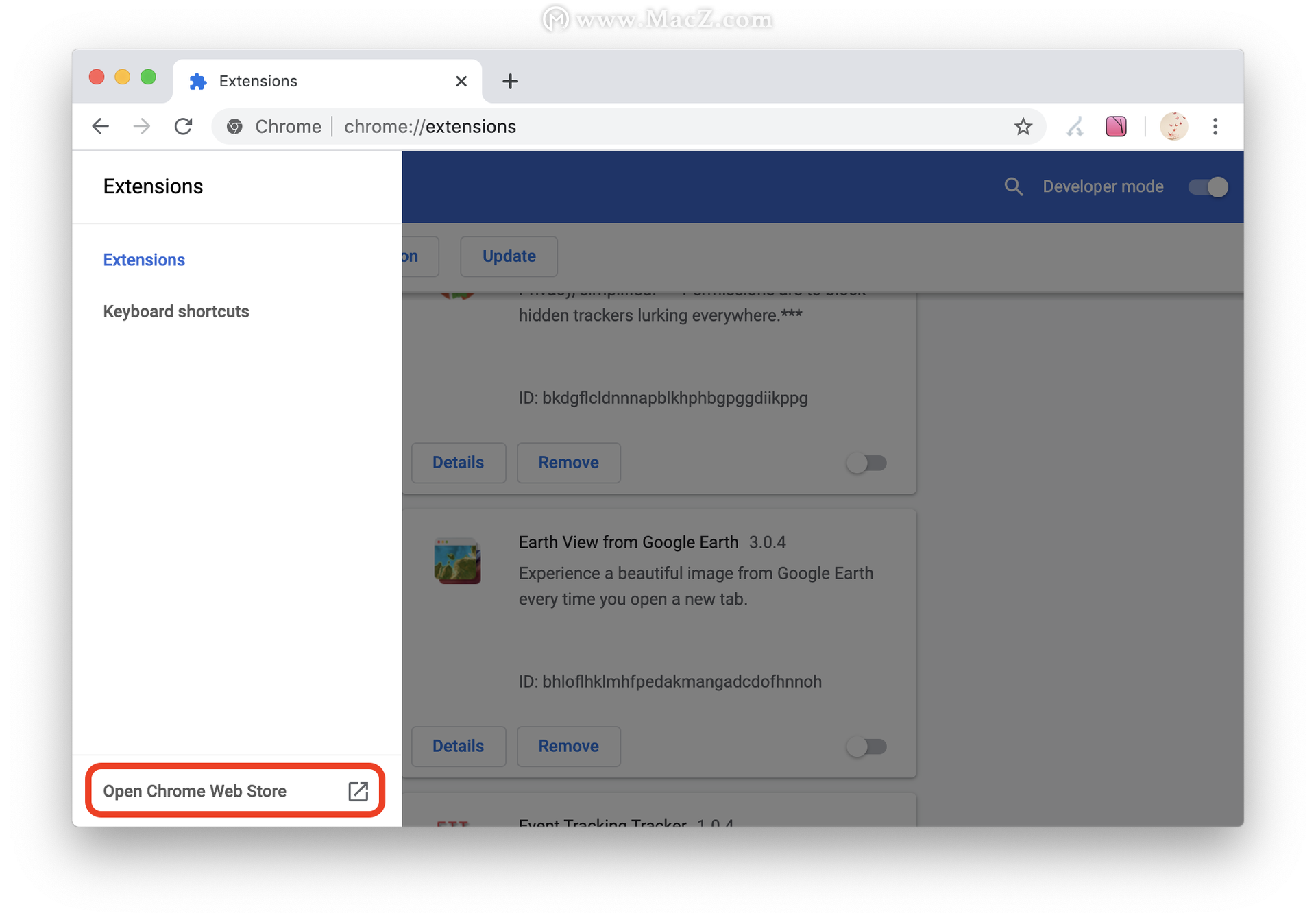Image resolution: width=1316 pixels, height=922 pixels.
Task: Toggle the privacy extension enable switch
Action: [x=866, y=462]
